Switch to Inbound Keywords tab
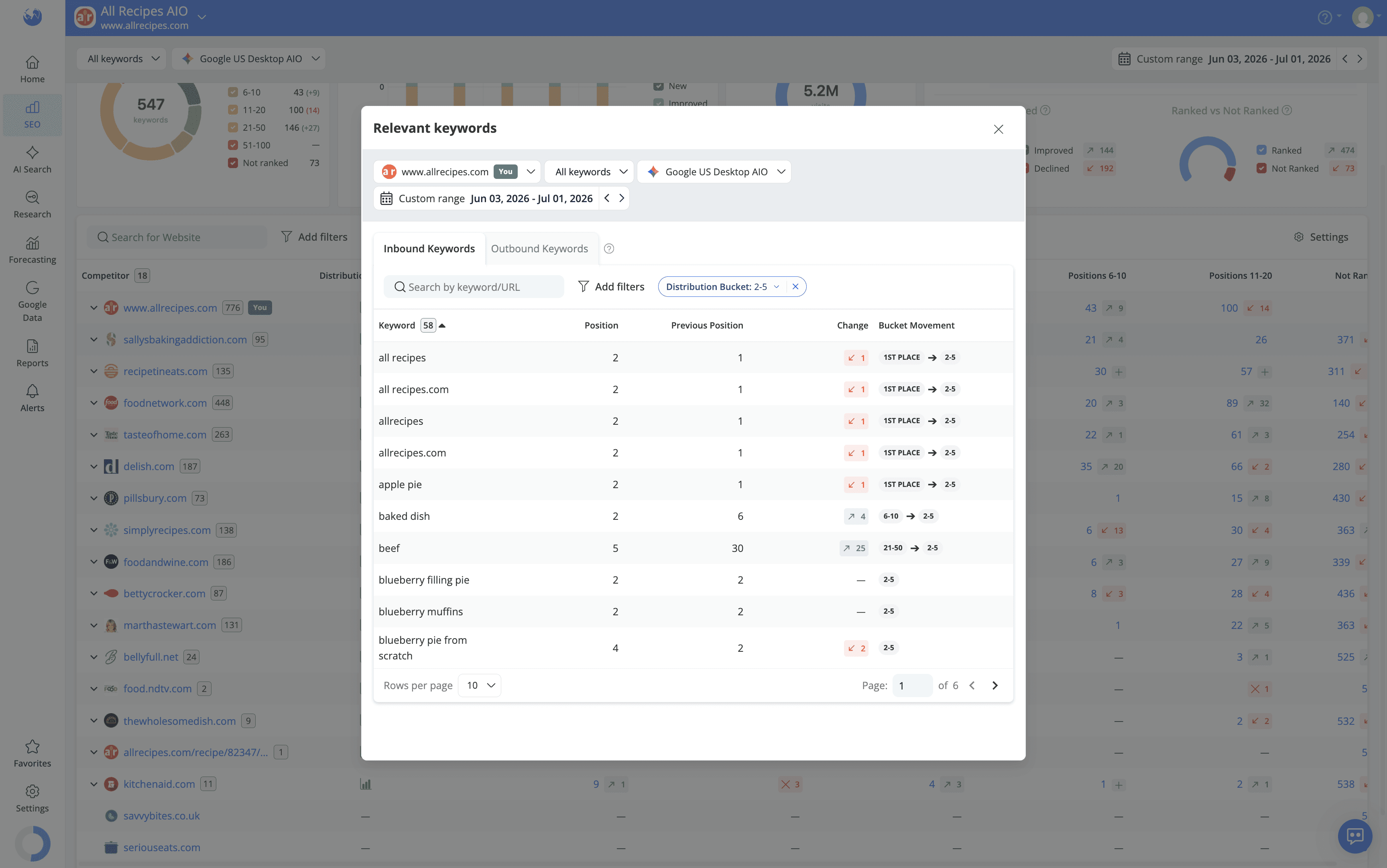The width and height of the screenshot is (1387, 868). (x=429, y=249)
